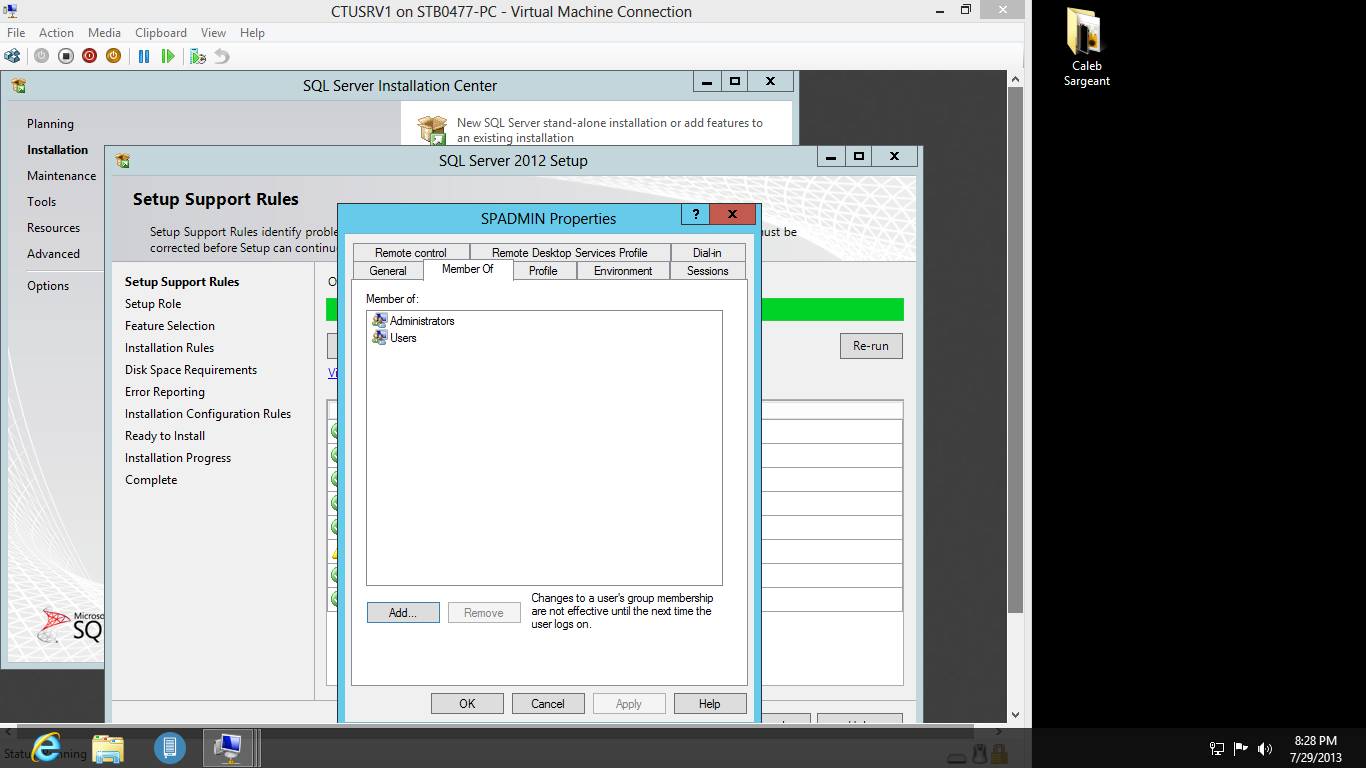The height and width of the screenshot is (768, 1366).
Task: Open the Media menu
Action: [x=104, y=33]
